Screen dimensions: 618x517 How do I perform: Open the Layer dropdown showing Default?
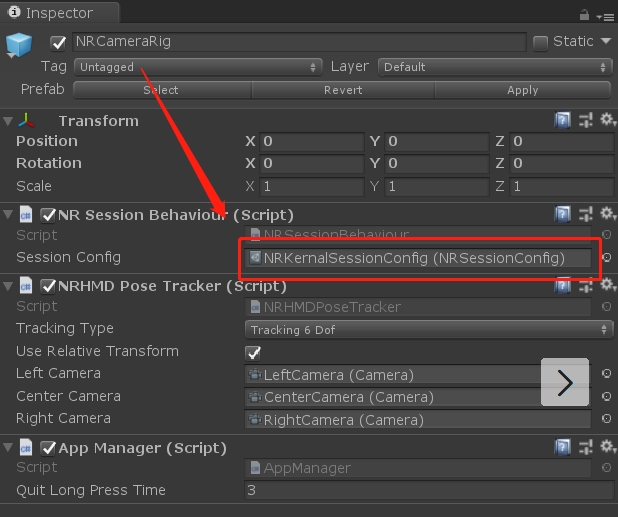[494, 67]
